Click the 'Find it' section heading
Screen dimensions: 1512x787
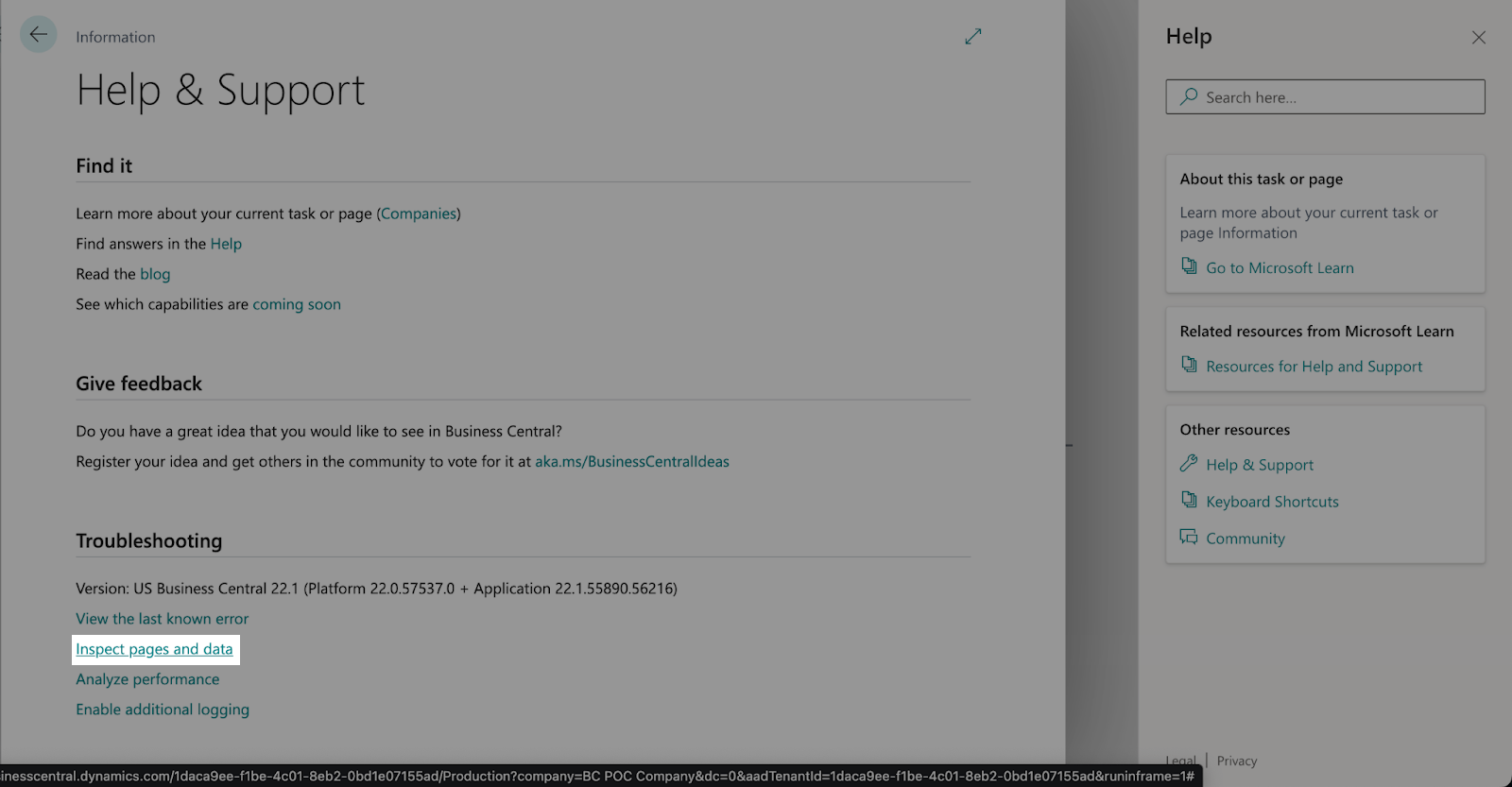(104, 166)
